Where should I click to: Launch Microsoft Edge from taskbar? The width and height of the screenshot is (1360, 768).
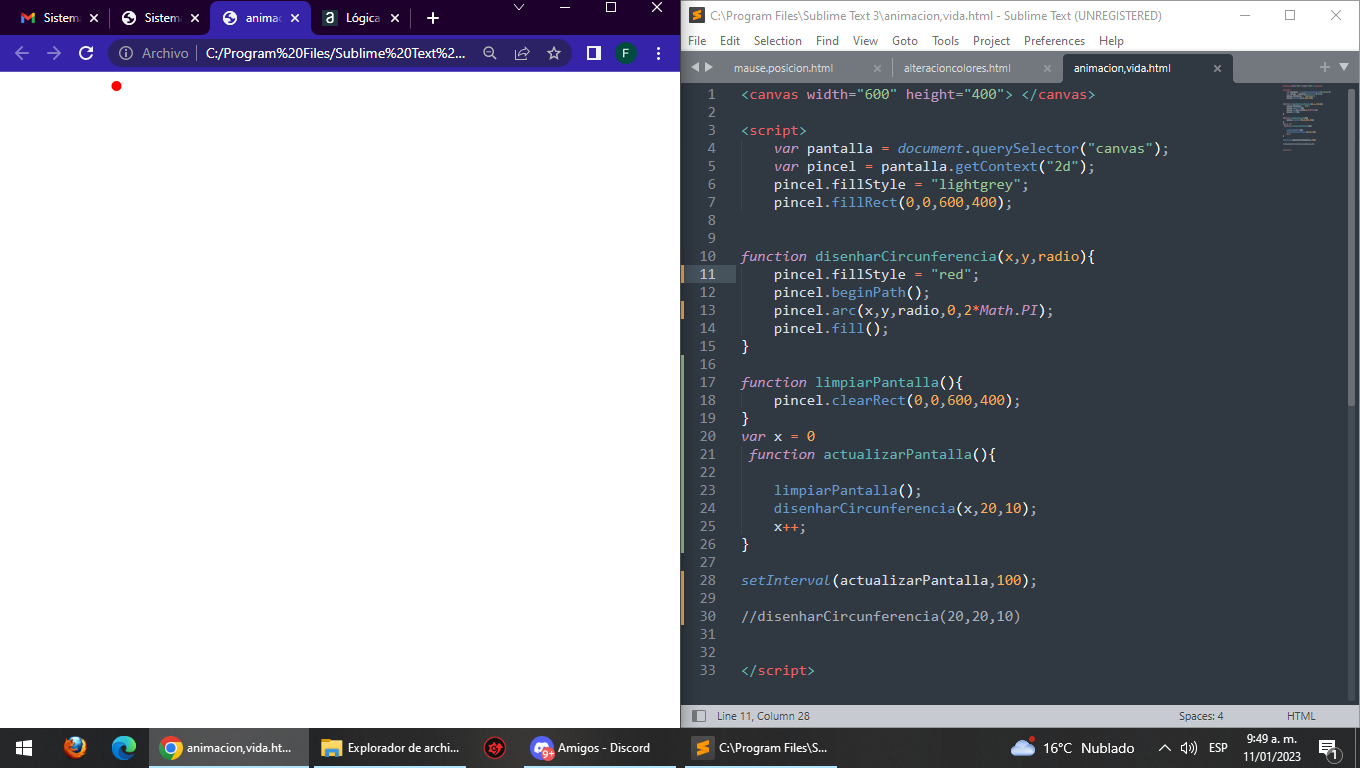[124, 748]
